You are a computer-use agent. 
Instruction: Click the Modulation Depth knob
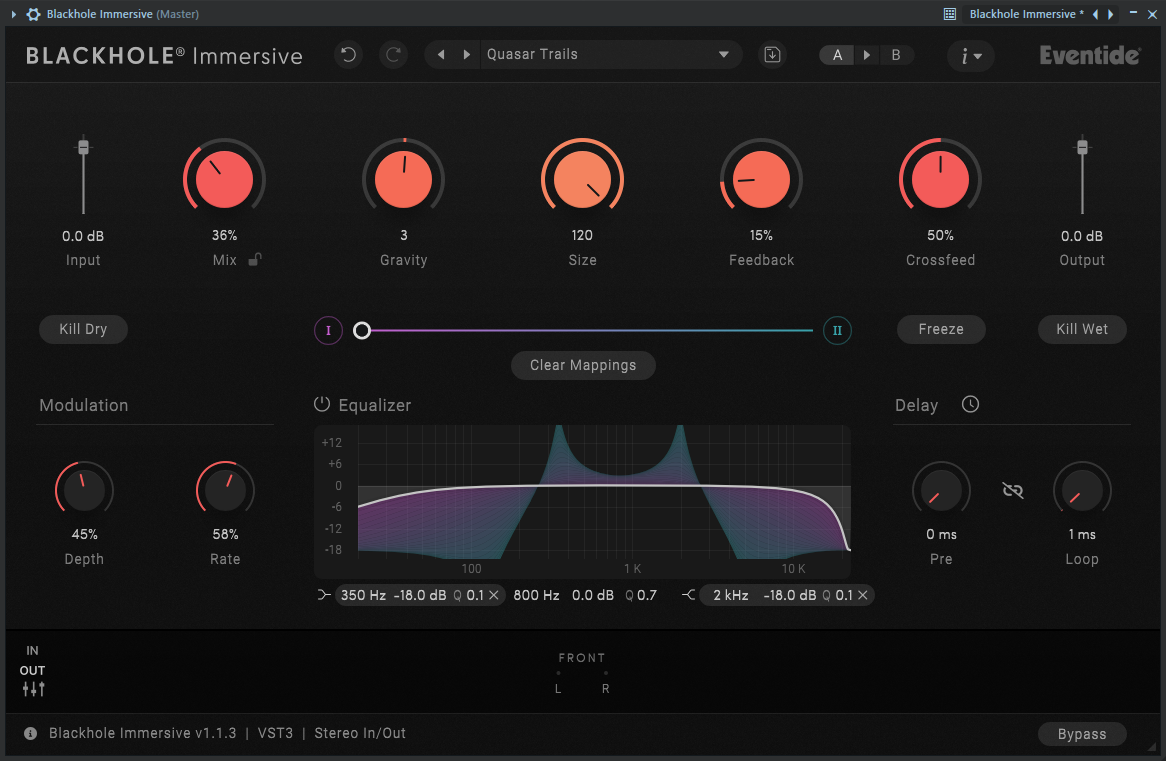point(84,490)
